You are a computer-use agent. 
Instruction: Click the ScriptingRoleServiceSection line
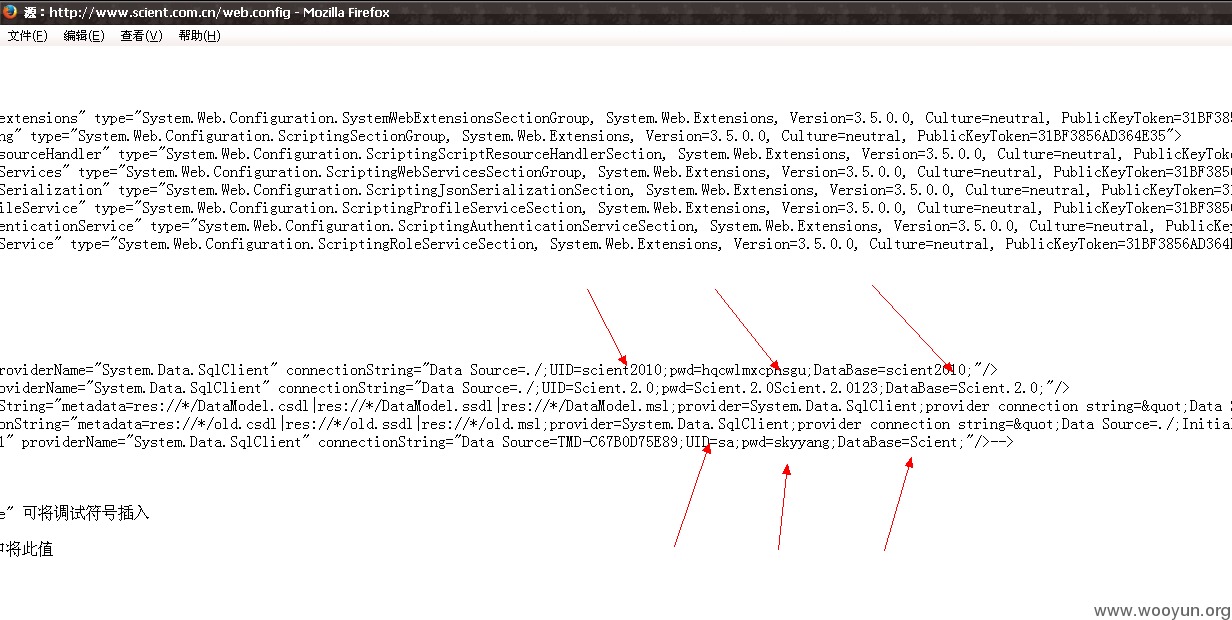(x=616, y=244)
